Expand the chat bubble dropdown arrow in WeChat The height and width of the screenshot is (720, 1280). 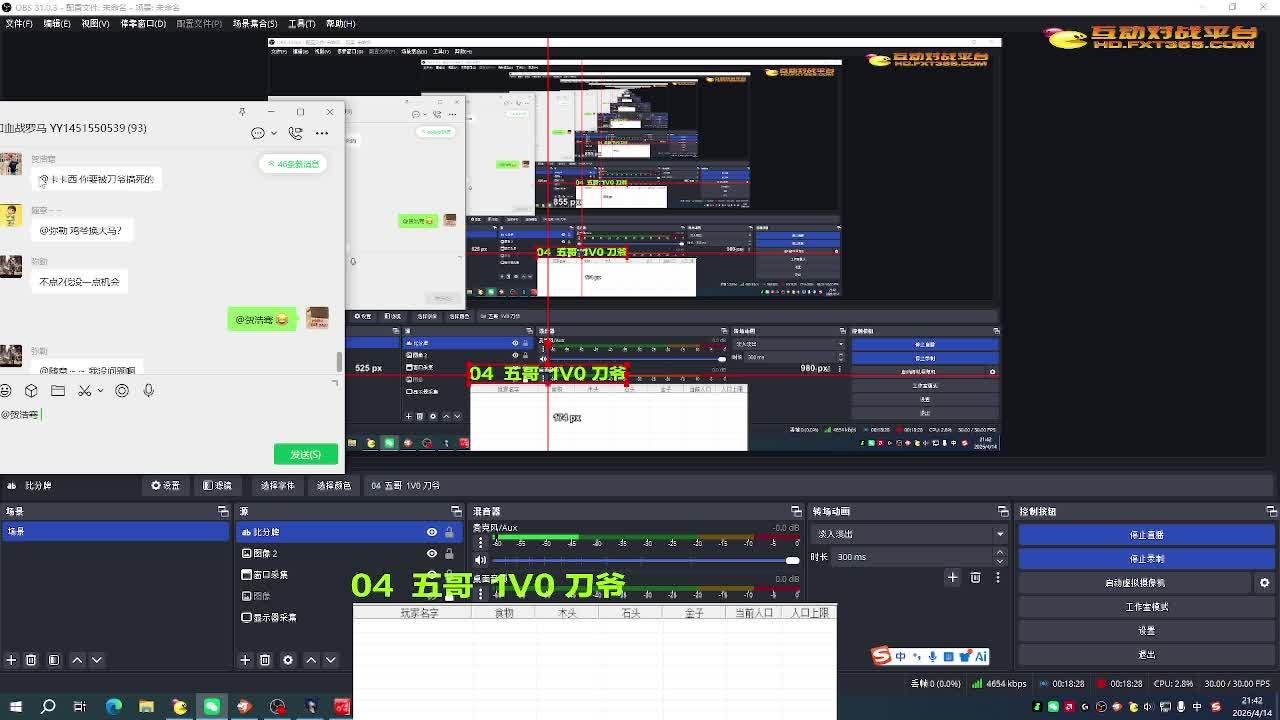tap(273, 134)
